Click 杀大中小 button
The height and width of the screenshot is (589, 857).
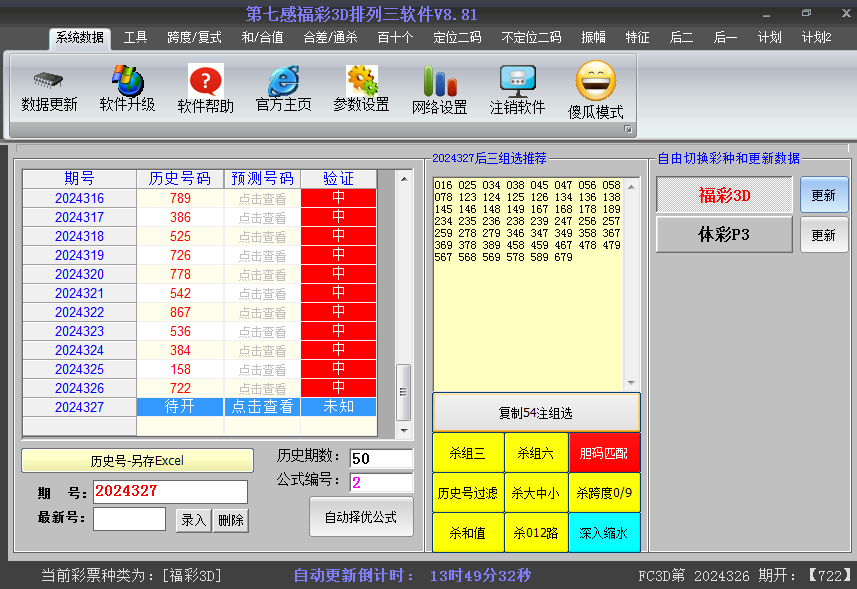[x=536, y=493]
